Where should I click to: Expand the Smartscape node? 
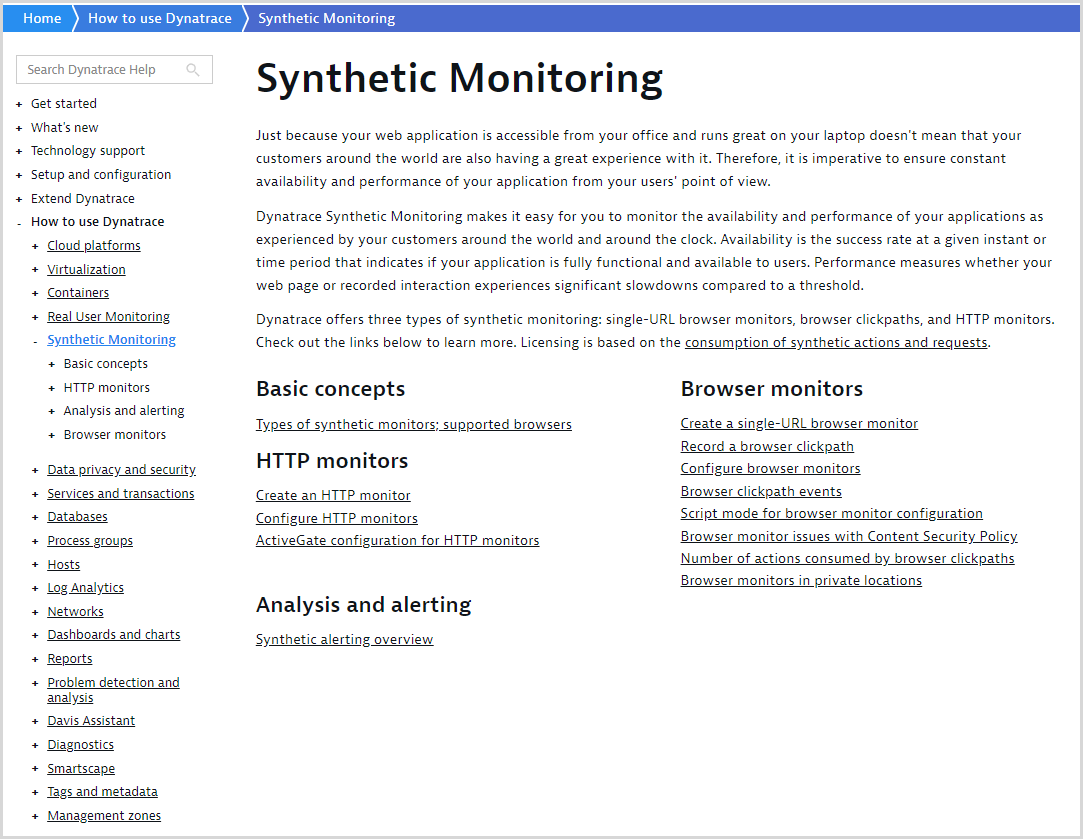35,769
